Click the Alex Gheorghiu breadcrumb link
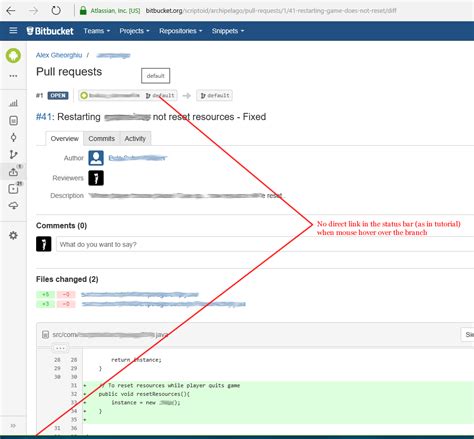 click(x=59, y=55)
